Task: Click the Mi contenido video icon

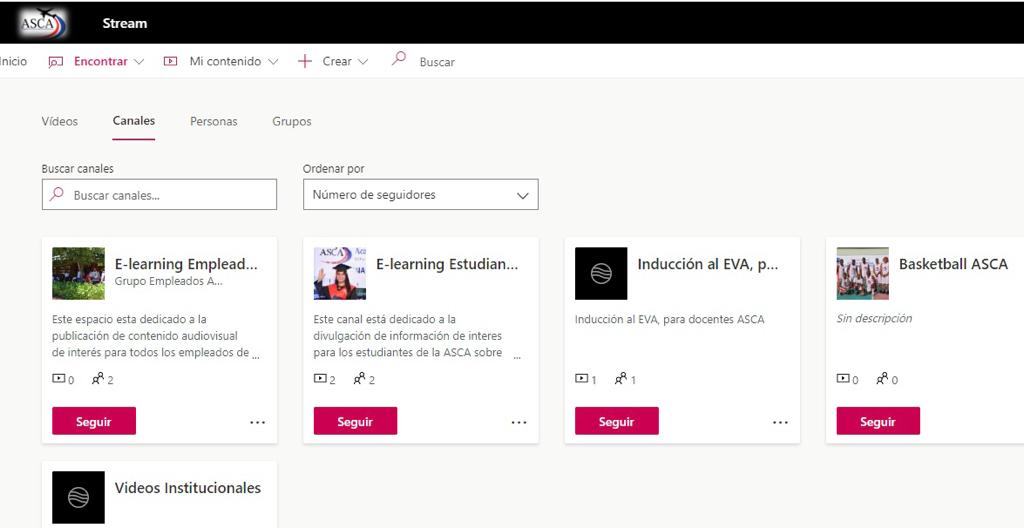Action: click(x=170, y=61)
